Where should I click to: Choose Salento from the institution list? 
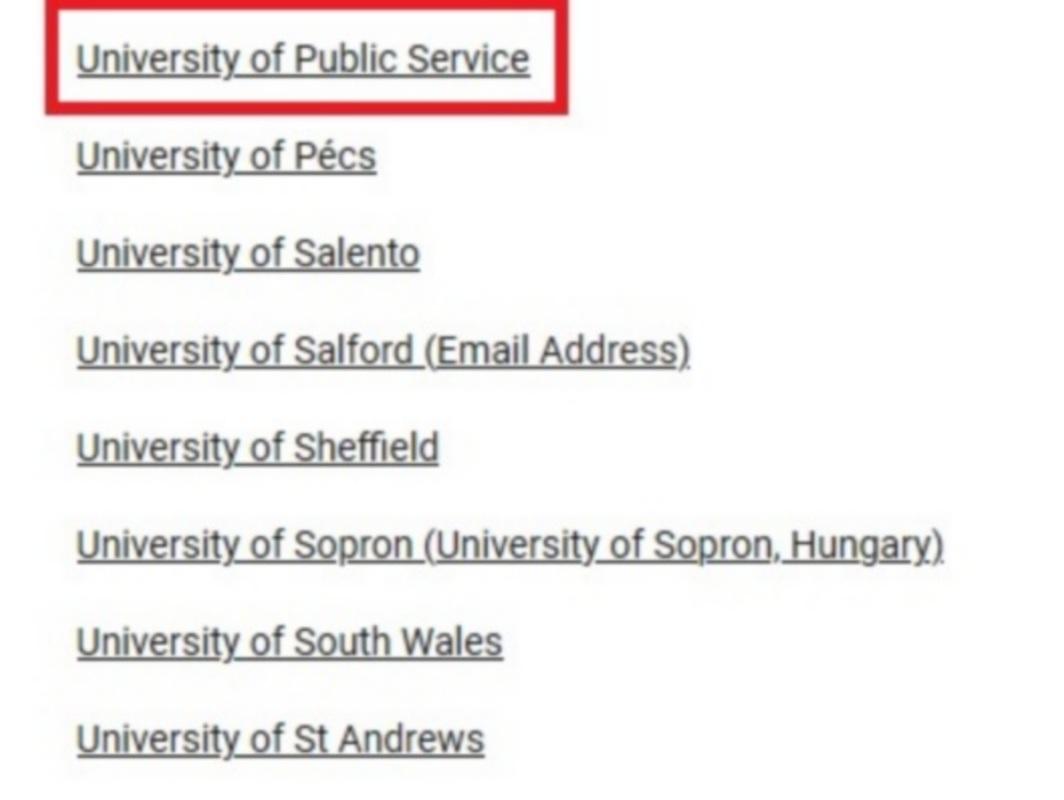(247, 254)
